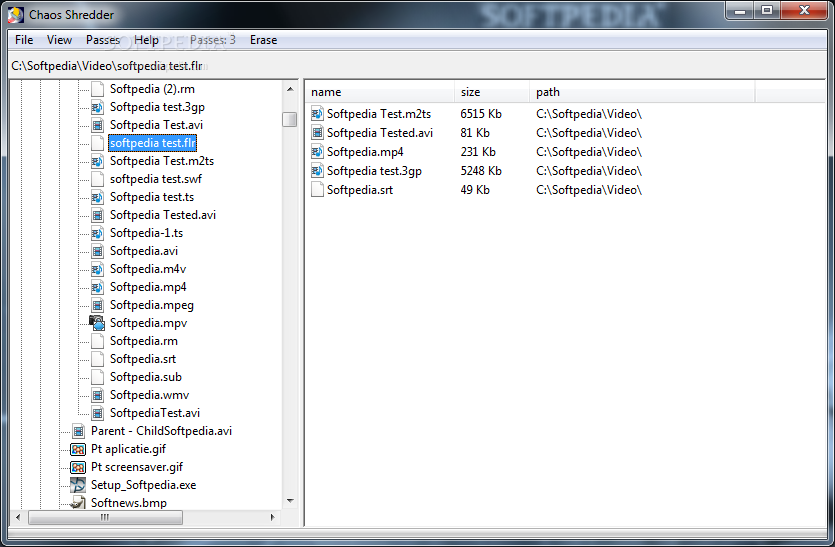Open the Help menu

pyautogui.click(x=146, y=40)
